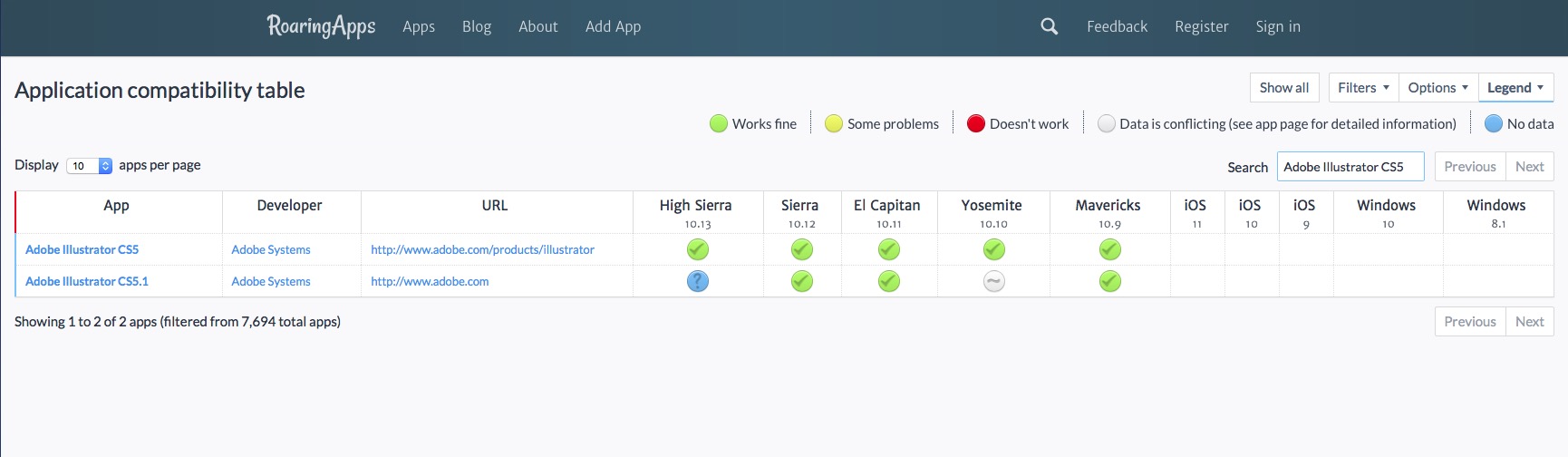Click the top Next pagination button
This screenshot has width=1568, height=457.
pyautogui.click(x=1529, y=167)
